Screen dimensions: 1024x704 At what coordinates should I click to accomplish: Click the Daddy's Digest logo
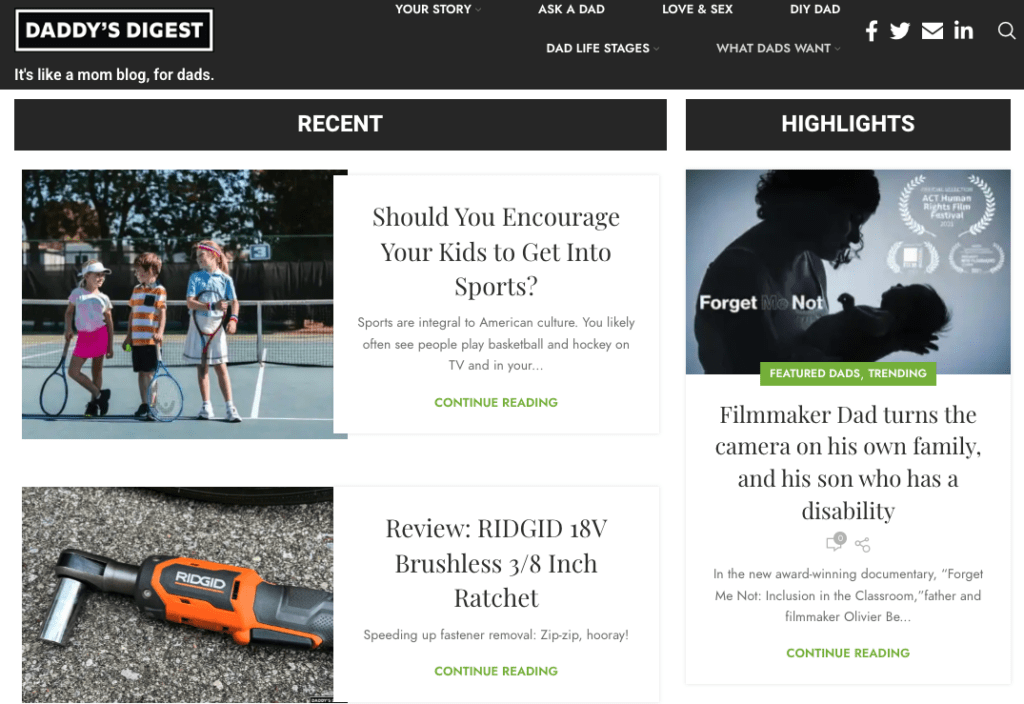coord(114,30)
